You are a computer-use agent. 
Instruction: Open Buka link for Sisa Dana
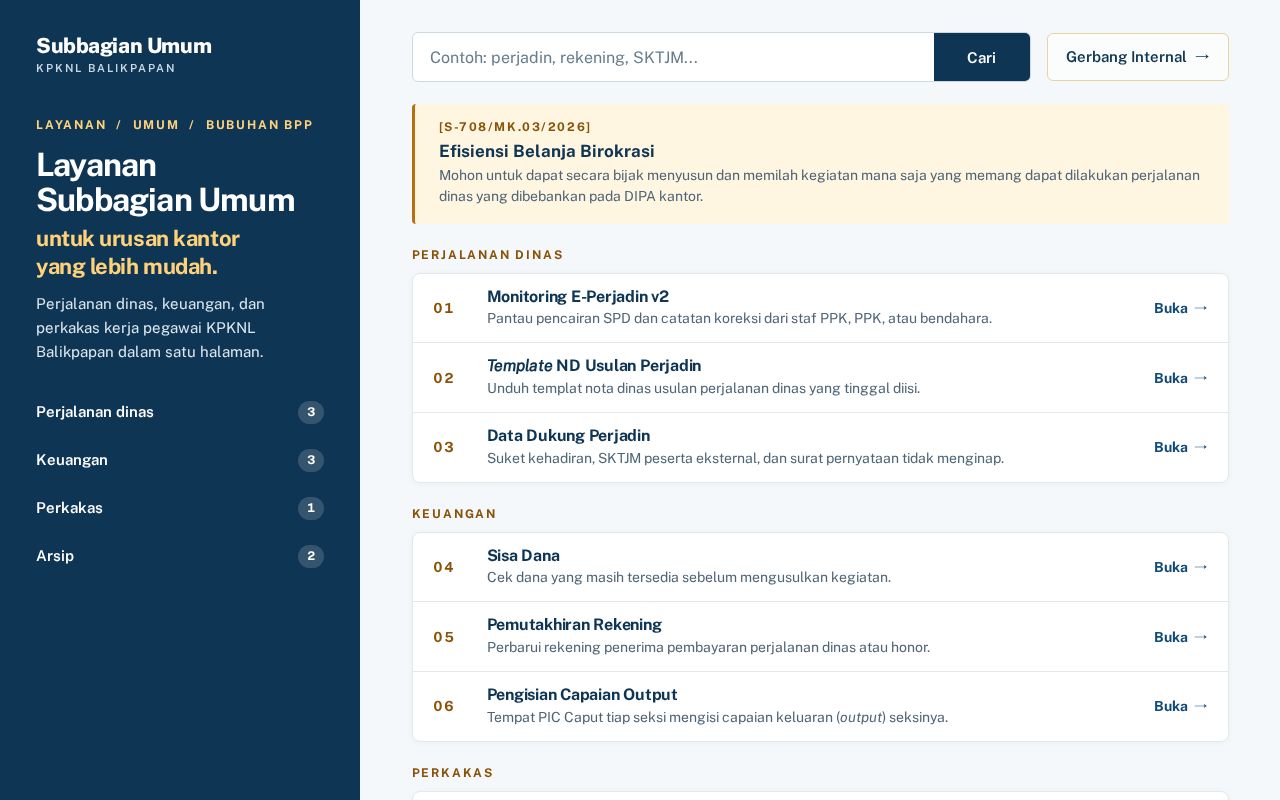coord(1181,567)
